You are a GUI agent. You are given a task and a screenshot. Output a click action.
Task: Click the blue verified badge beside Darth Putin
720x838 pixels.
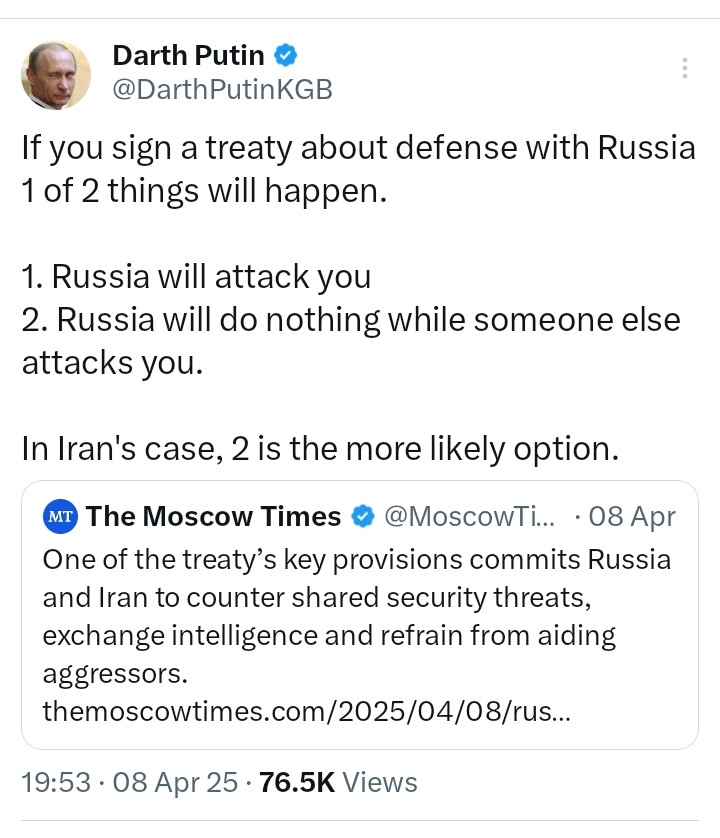[x=285, y=55]
